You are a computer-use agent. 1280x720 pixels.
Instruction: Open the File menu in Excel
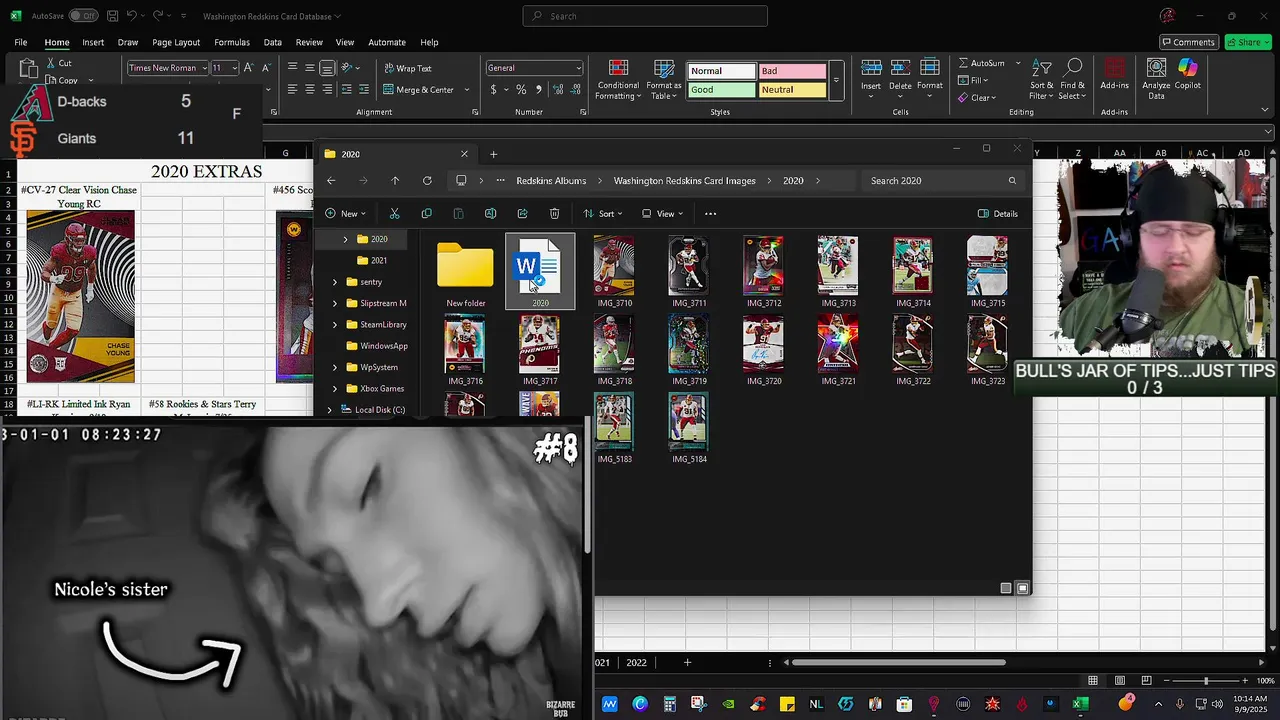tap(20, 42)
